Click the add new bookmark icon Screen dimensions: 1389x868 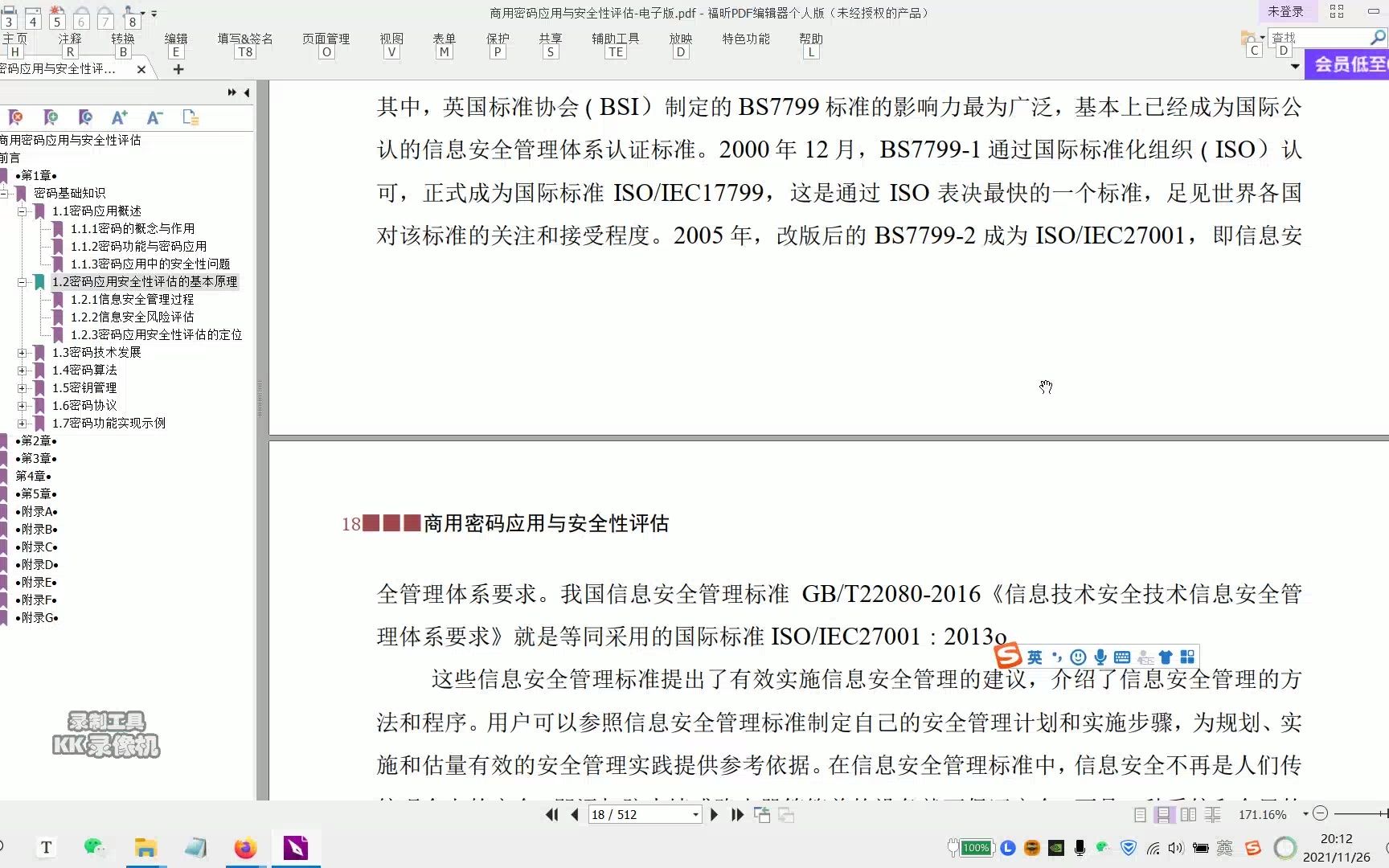(50, 117)
